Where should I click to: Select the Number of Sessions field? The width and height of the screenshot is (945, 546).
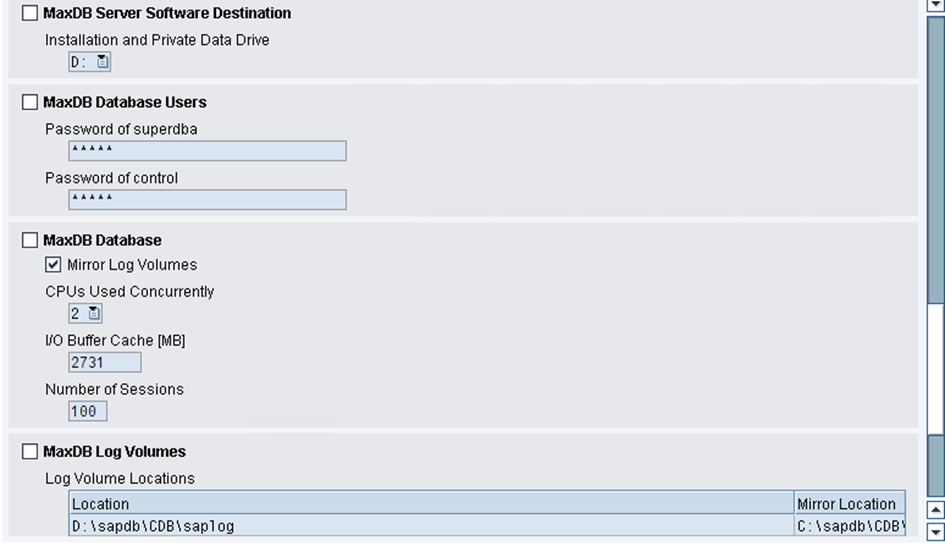point(87,411)
